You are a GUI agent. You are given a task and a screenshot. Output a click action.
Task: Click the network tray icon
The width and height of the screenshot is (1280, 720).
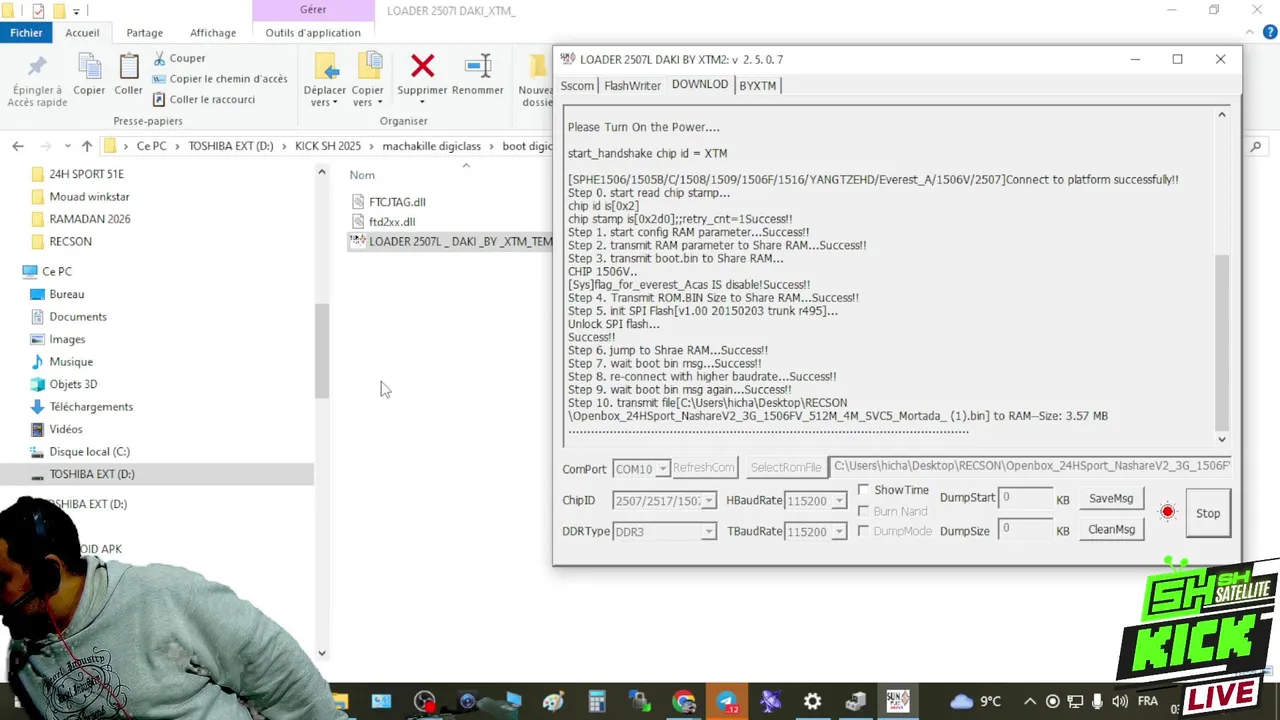coord(1075,701)
